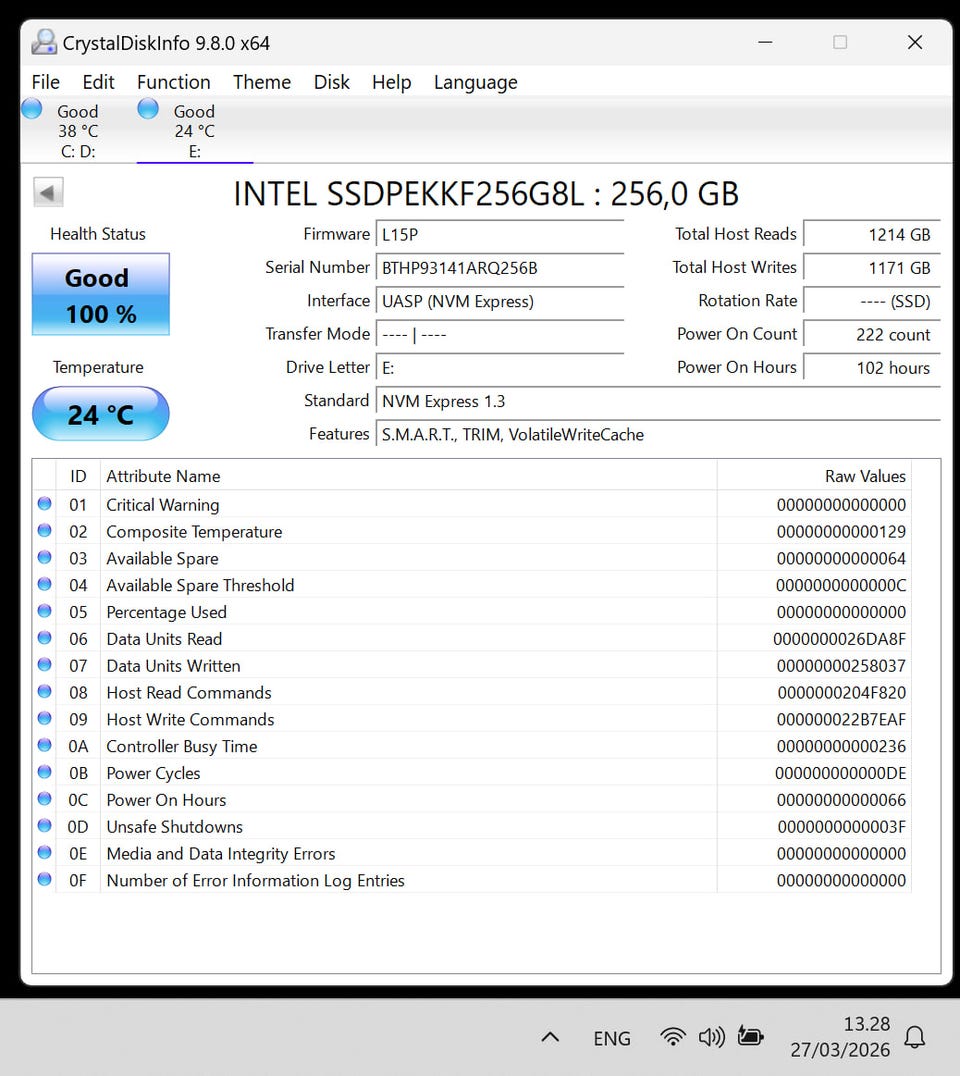Open the notification bell icon
Image resolution: width=960 pixels, height=1076 pixels.
tap(914, 1037)
